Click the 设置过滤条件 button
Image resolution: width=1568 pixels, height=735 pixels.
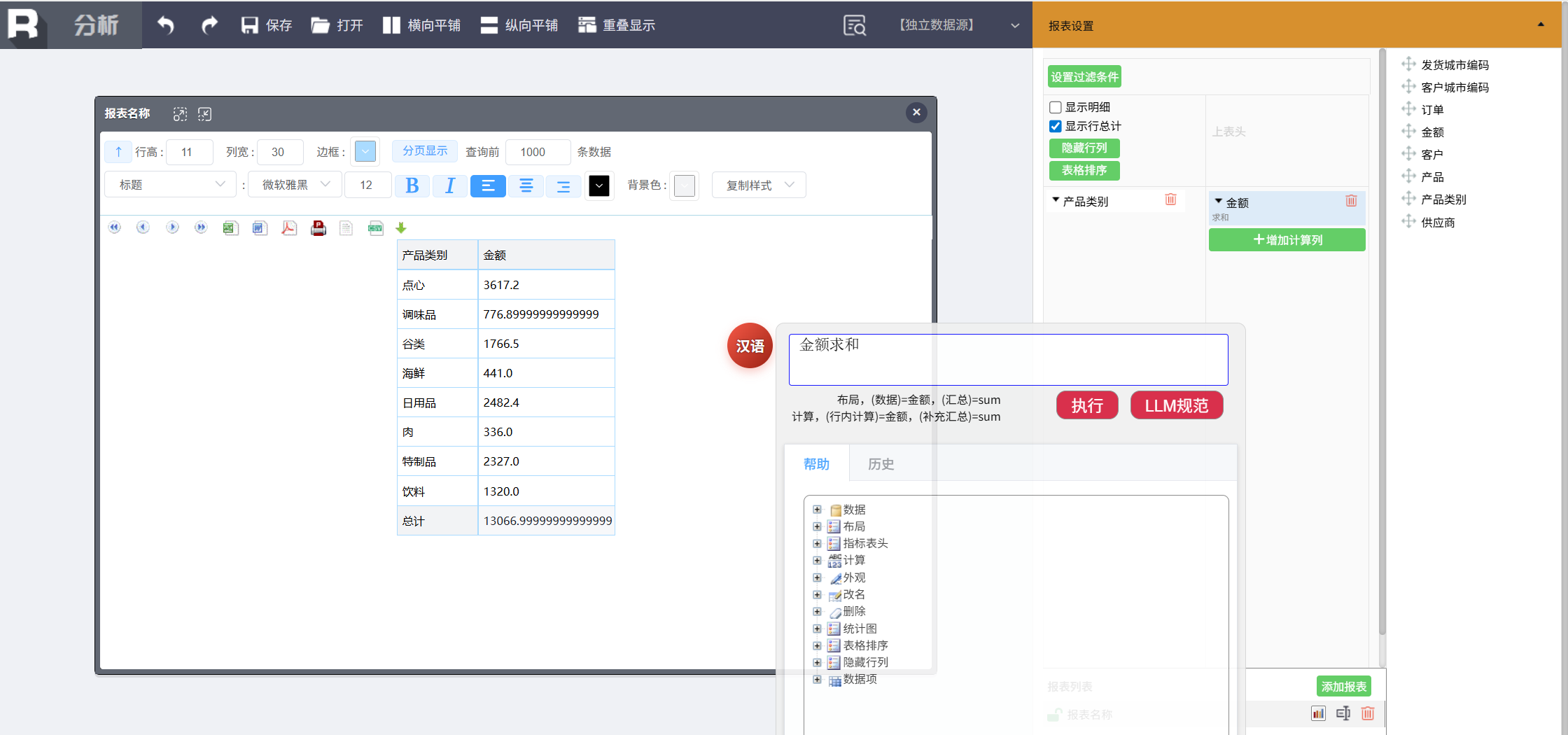[1084, 77]
